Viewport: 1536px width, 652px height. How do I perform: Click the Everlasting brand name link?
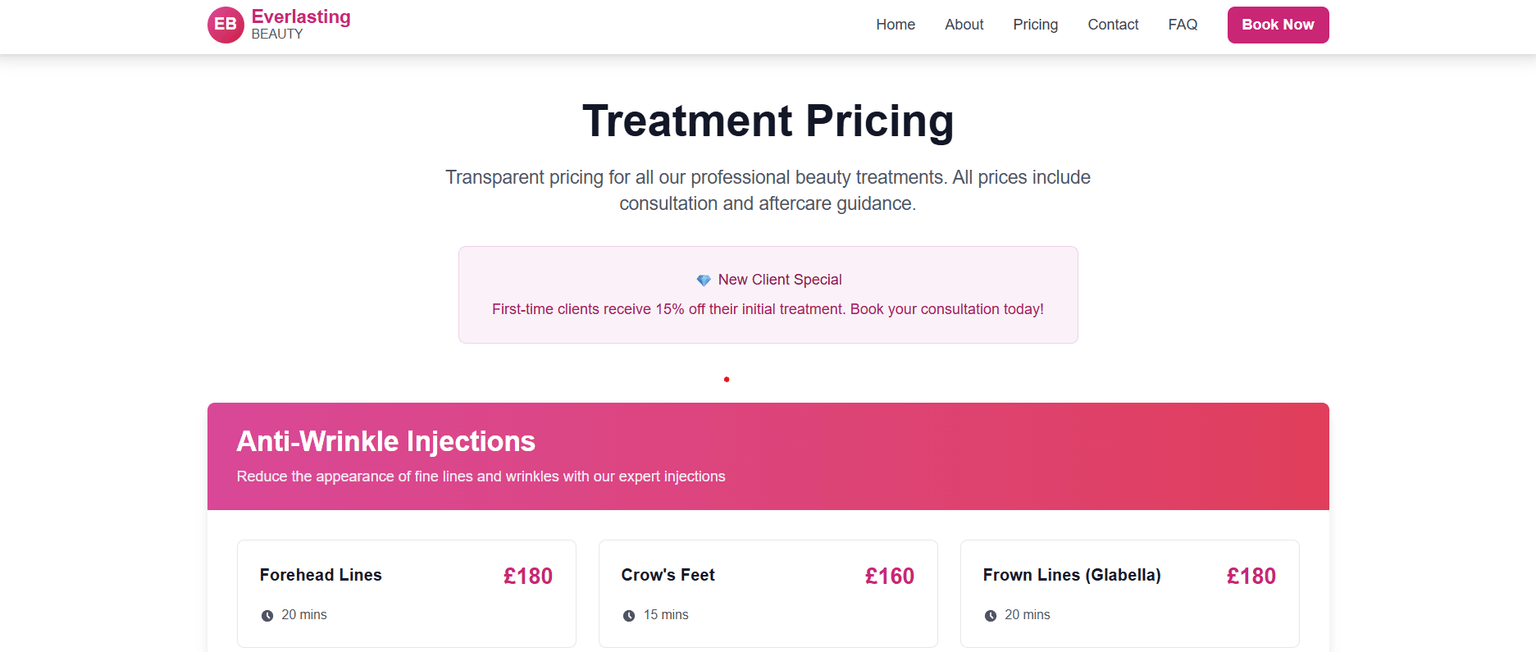click(x=301, y=17)
